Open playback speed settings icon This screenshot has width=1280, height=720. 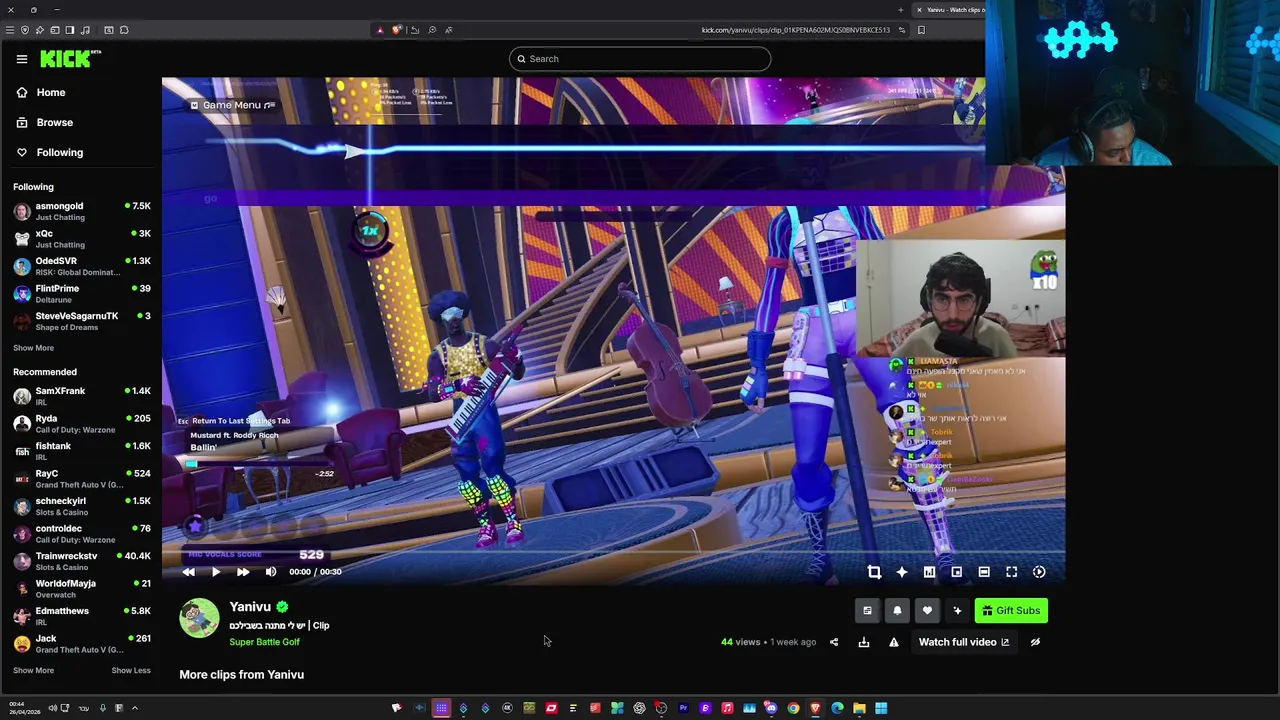[x=1039, y=572]
